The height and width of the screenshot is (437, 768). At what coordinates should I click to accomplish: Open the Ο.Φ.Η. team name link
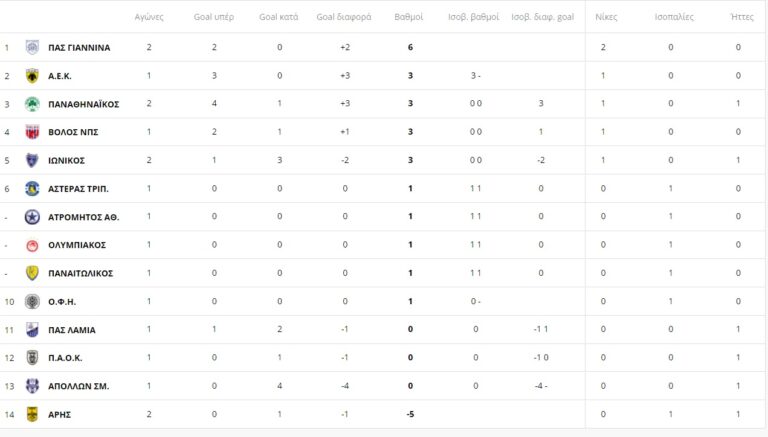pyautogui.click(x=62, y=301)
